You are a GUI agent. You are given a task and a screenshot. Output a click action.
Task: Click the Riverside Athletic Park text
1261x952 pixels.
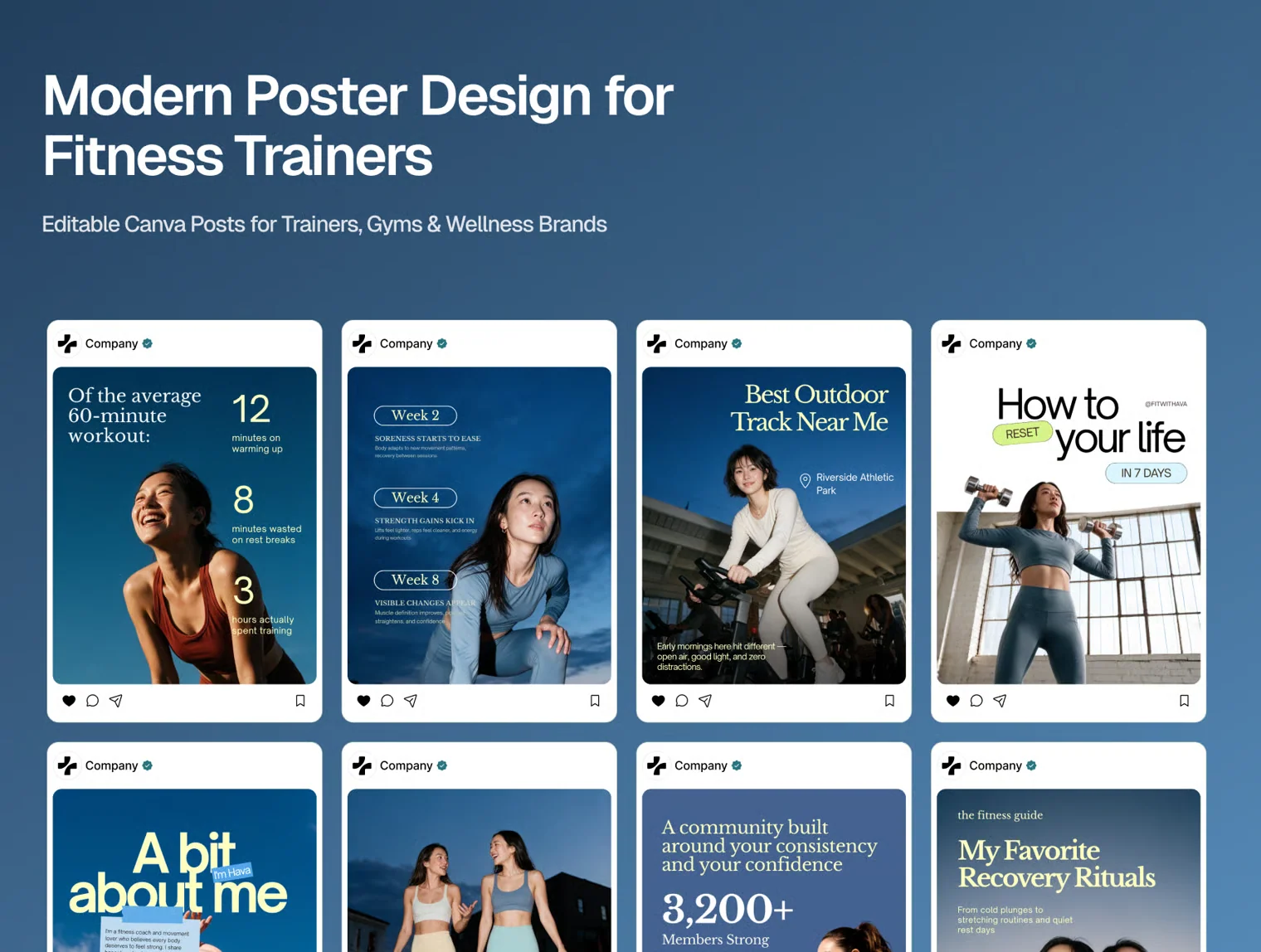point(854,483)
